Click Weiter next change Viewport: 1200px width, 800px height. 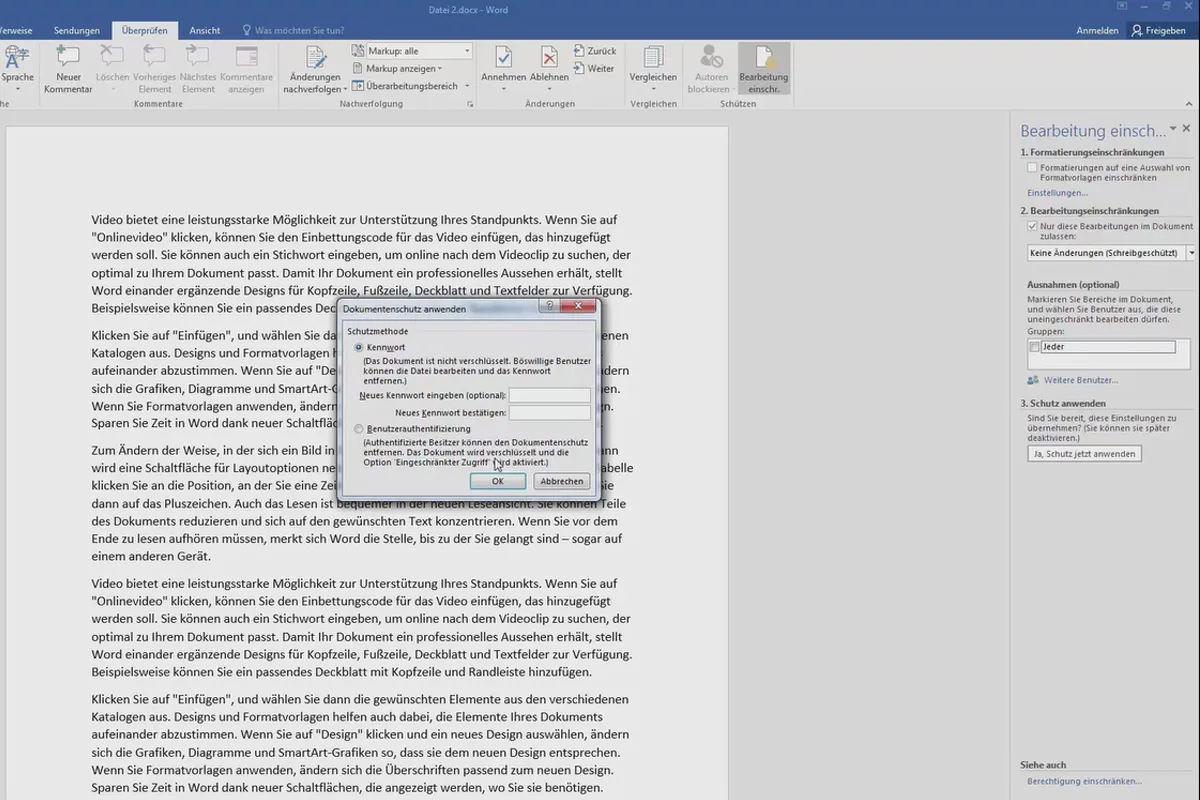point(595,69)
